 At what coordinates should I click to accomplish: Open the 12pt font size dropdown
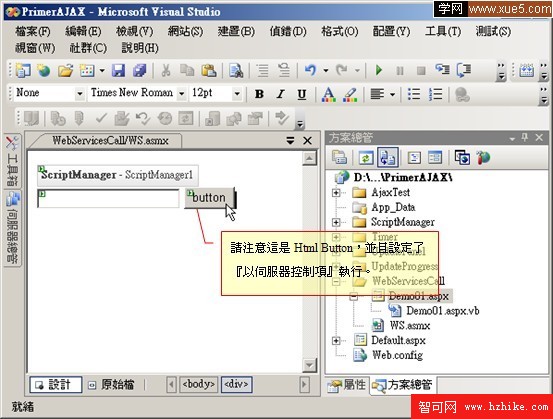(237, 94)
